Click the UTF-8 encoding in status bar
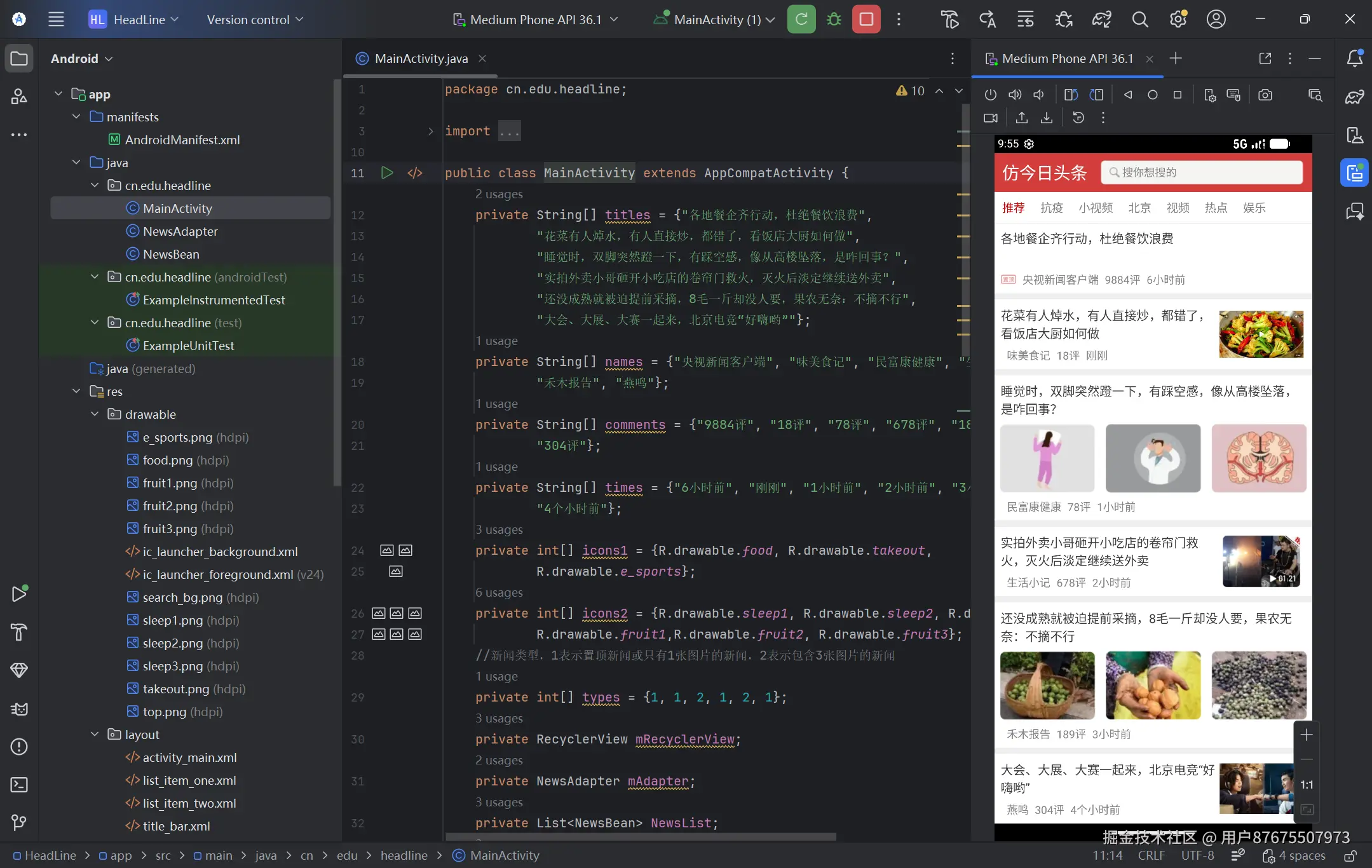 [x=1197, y=855]
